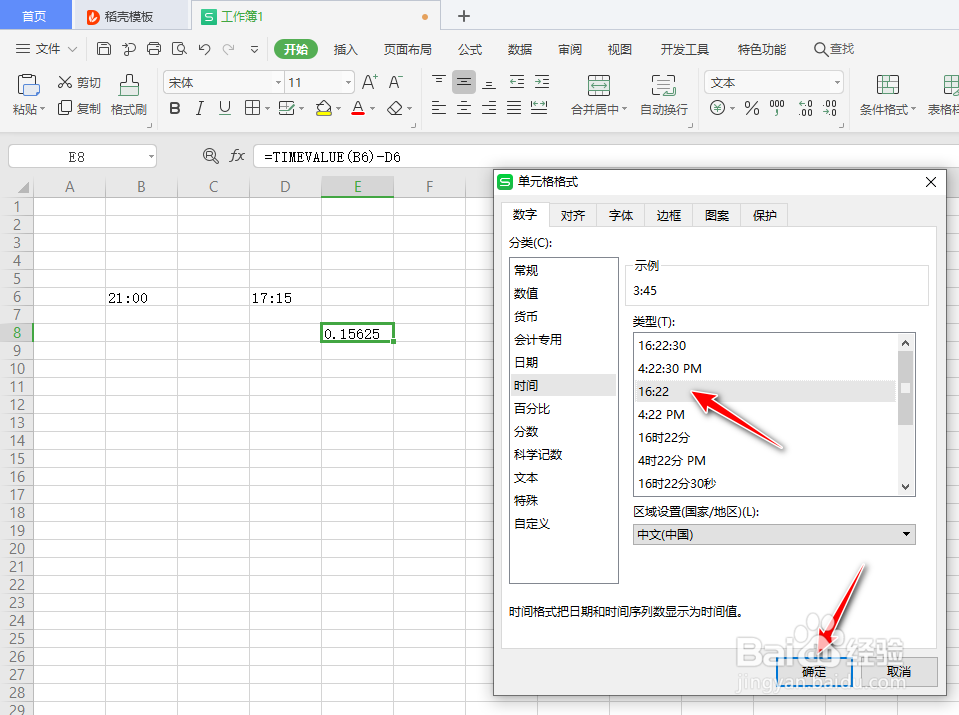Image resolution: width=959 pixels, height=715 pixels.
Task: Click the red font color swatch
Action: (358, 115)
